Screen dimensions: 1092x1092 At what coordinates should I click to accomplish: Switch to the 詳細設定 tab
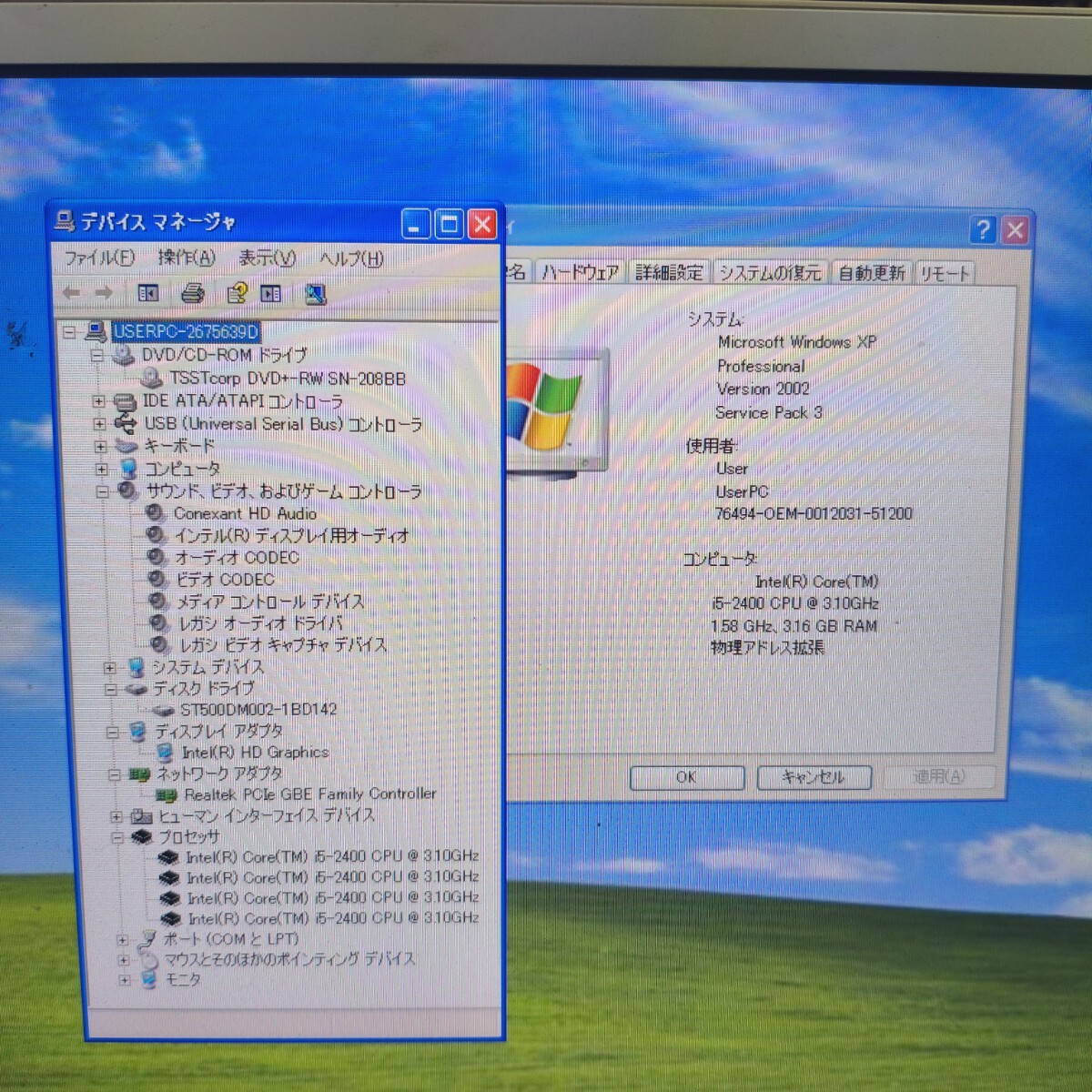tap(669, 272)
